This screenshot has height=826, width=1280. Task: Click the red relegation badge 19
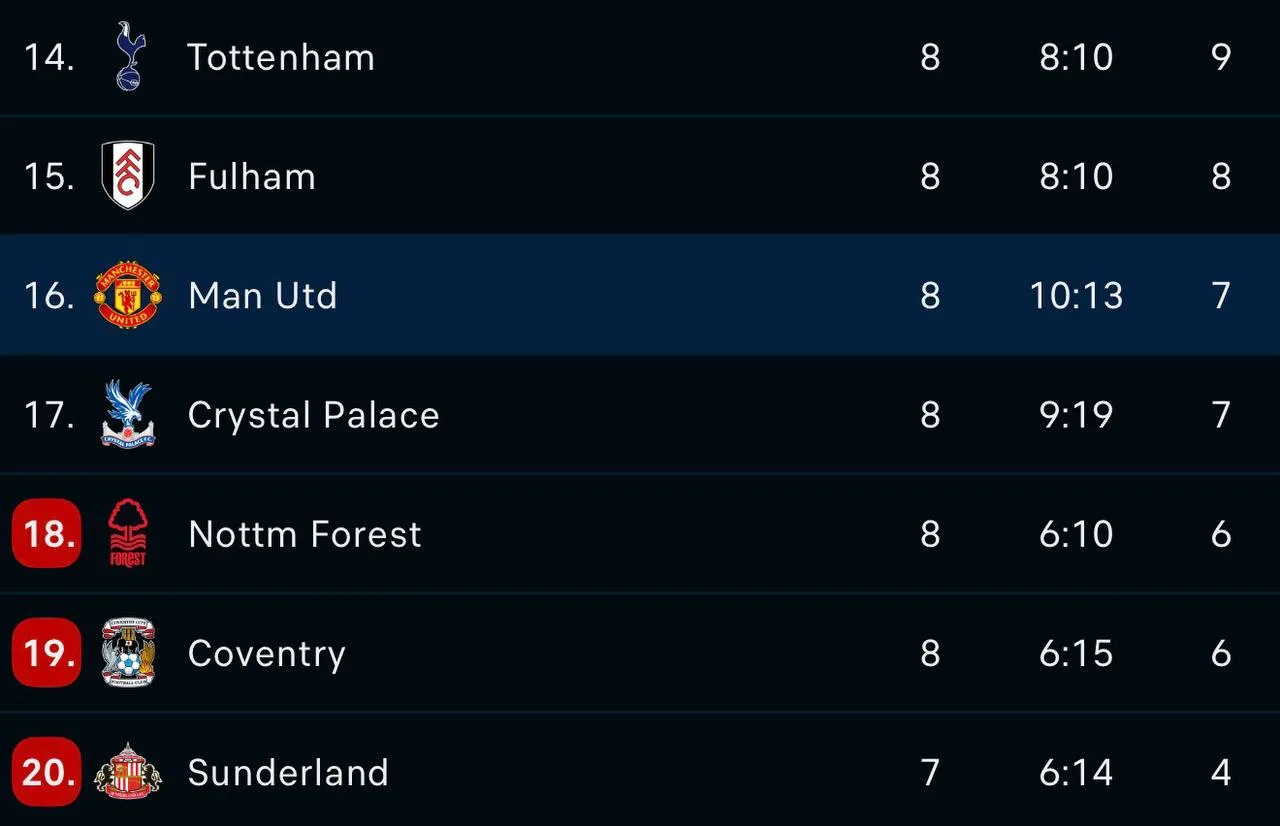click(47, 652)
